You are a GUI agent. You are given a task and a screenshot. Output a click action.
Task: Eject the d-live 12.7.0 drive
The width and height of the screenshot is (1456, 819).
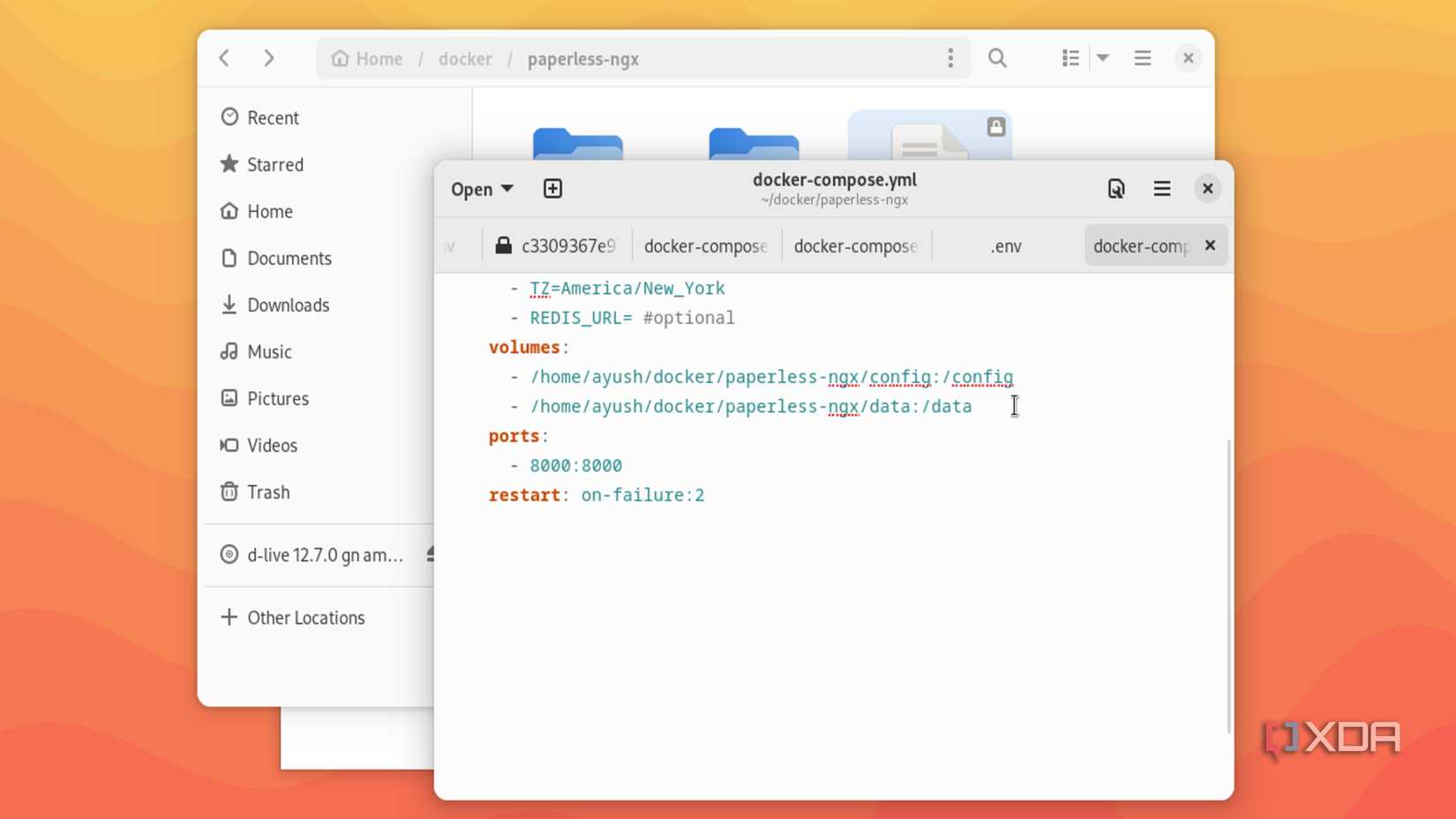pos(430,553)
